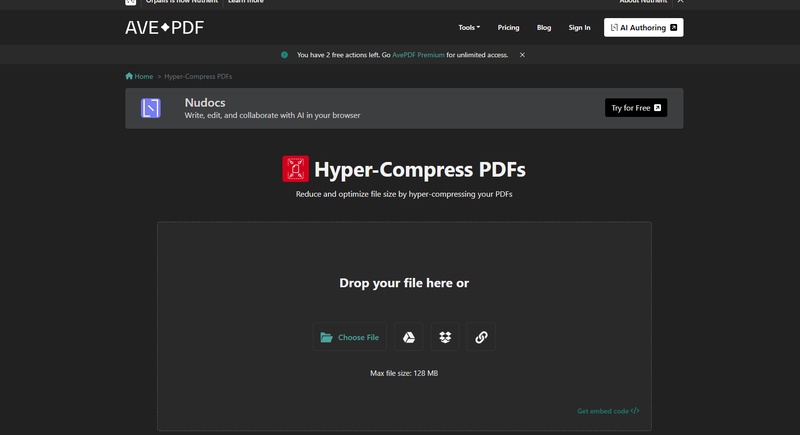
Task: Click the Hyper-Compress PDFs breadcrumb text
Action: pos(198,76)
